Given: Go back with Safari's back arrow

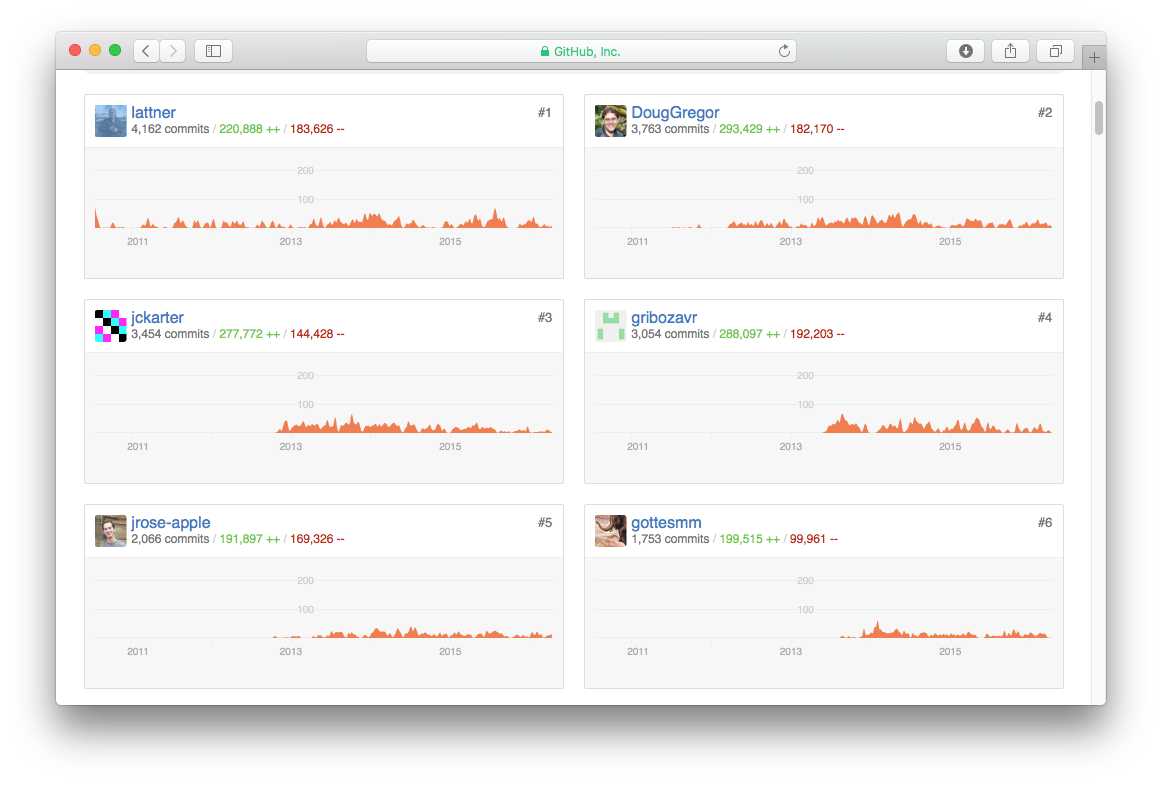Looking at the screenshot, I should click(x=146, y=51).
